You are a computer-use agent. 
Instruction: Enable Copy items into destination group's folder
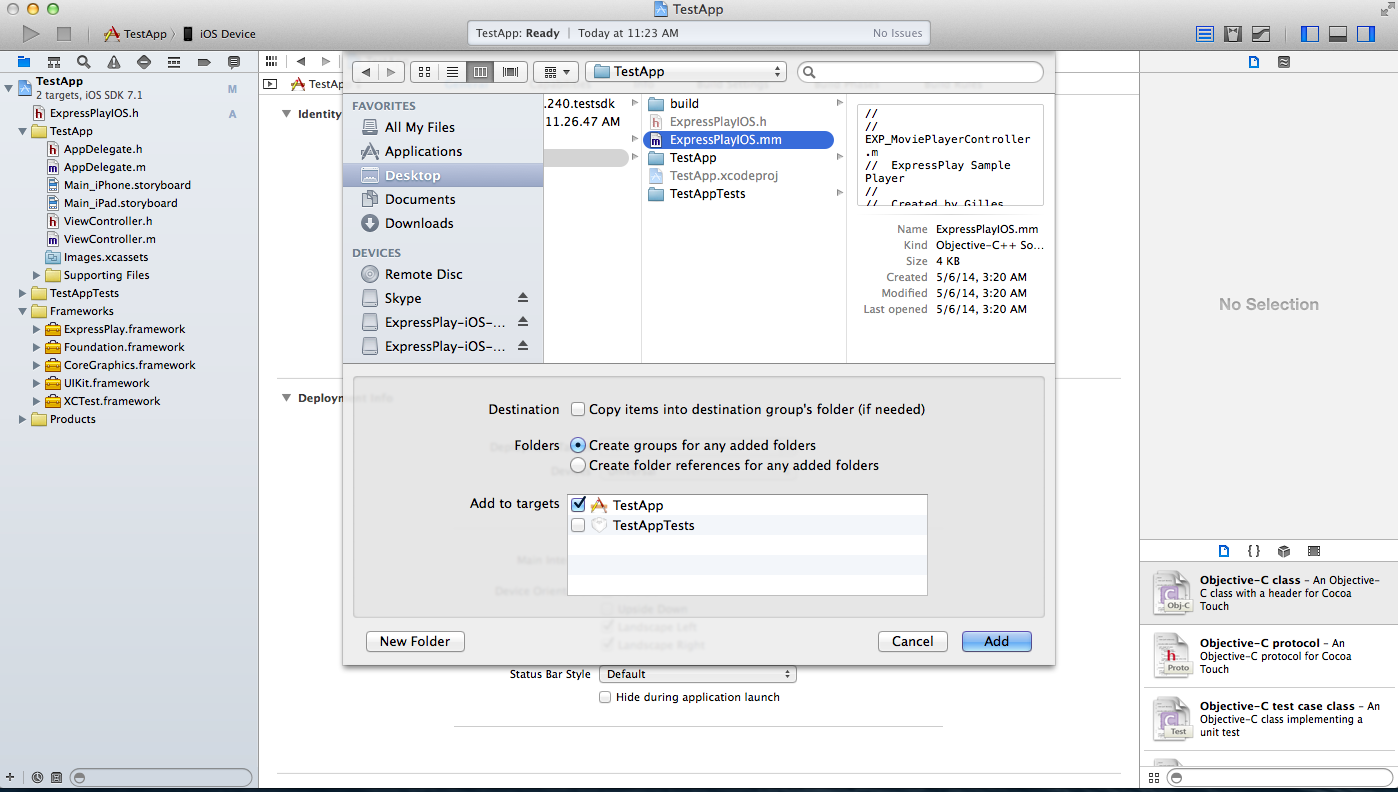[x=578, y=409]
